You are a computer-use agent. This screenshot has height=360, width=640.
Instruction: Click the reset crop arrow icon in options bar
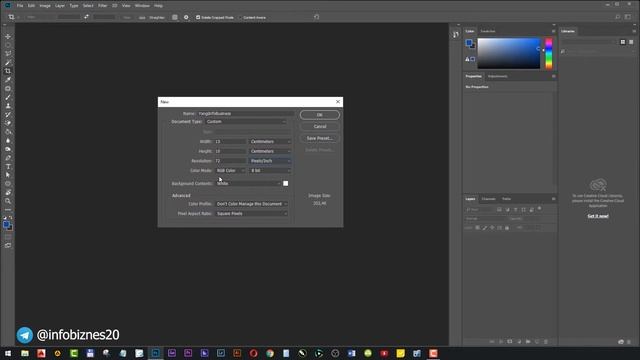(316, 17)
